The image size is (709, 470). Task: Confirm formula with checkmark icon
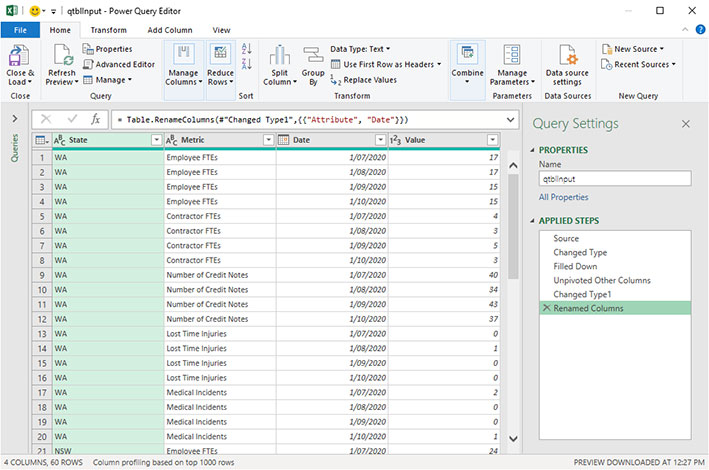[72, 119]
